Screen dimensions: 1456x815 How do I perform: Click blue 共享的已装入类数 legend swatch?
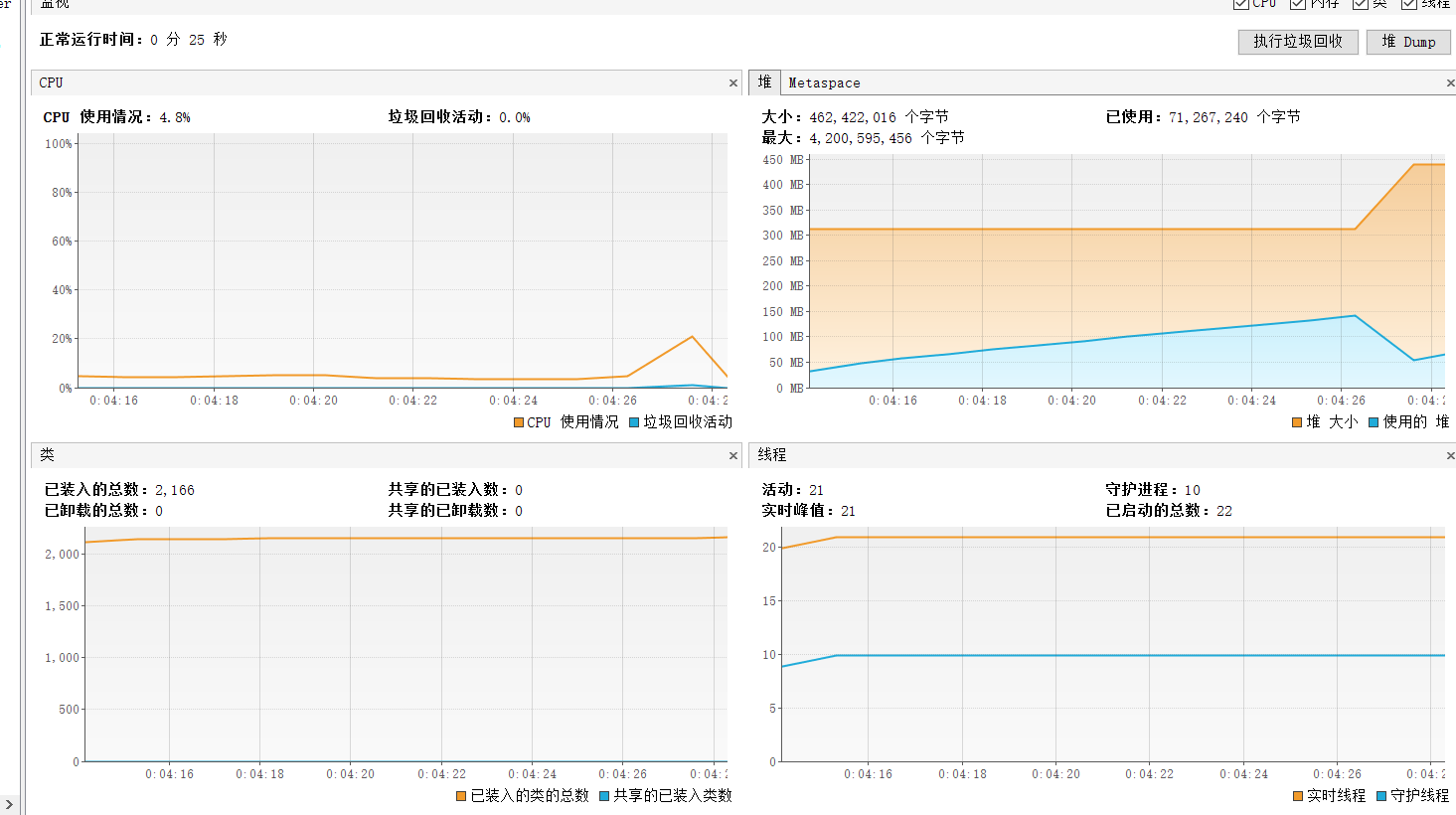604,796
